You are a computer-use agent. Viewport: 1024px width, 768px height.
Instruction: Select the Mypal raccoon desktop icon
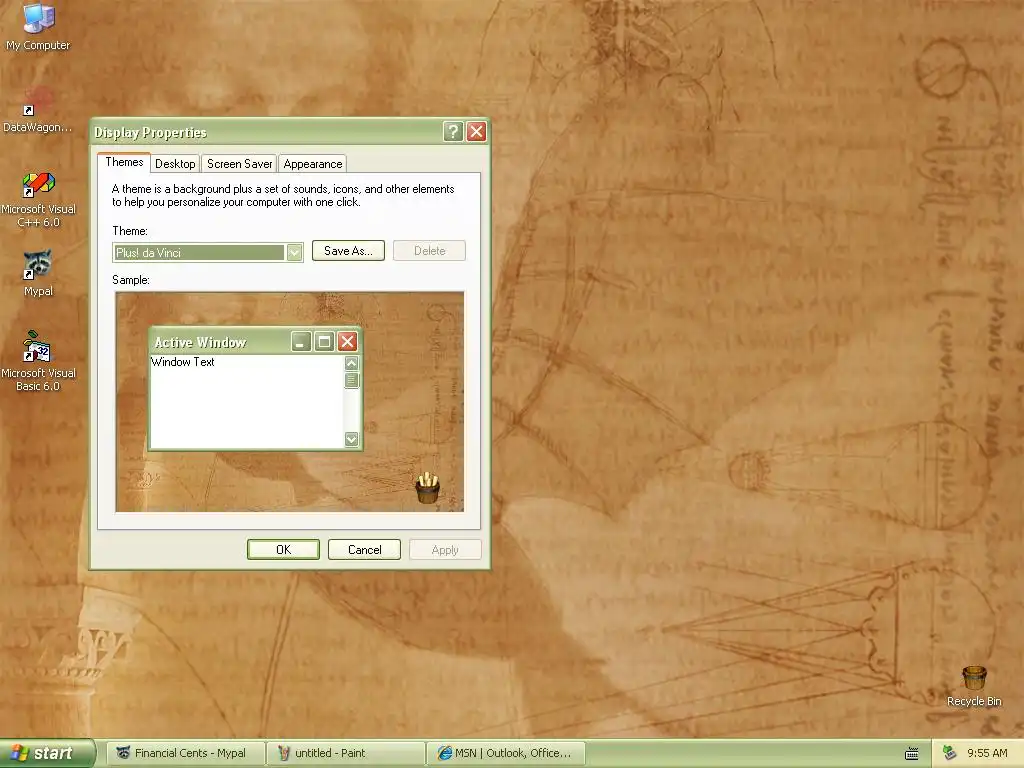[38, 273]
